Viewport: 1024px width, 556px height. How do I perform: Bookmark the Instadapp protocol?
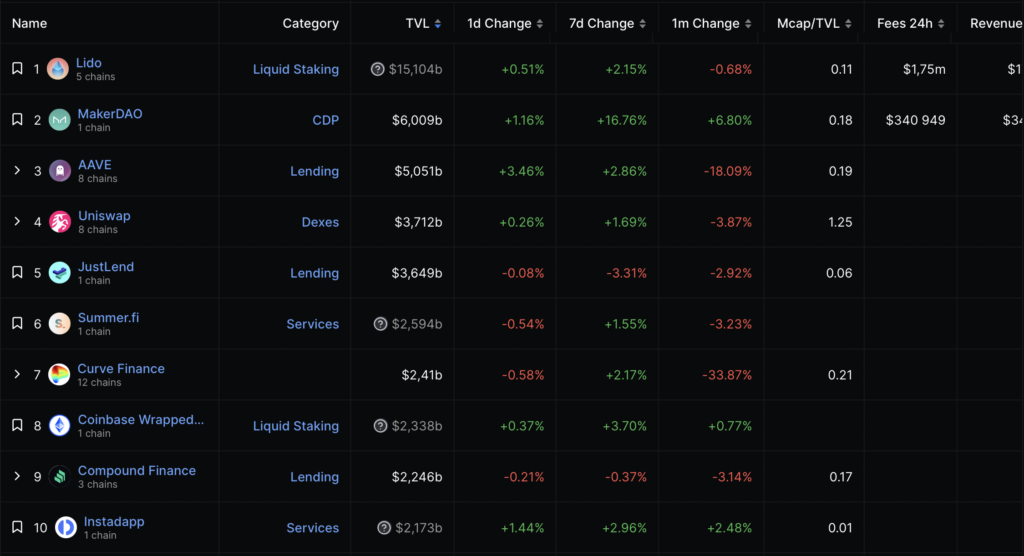point(17,528)
